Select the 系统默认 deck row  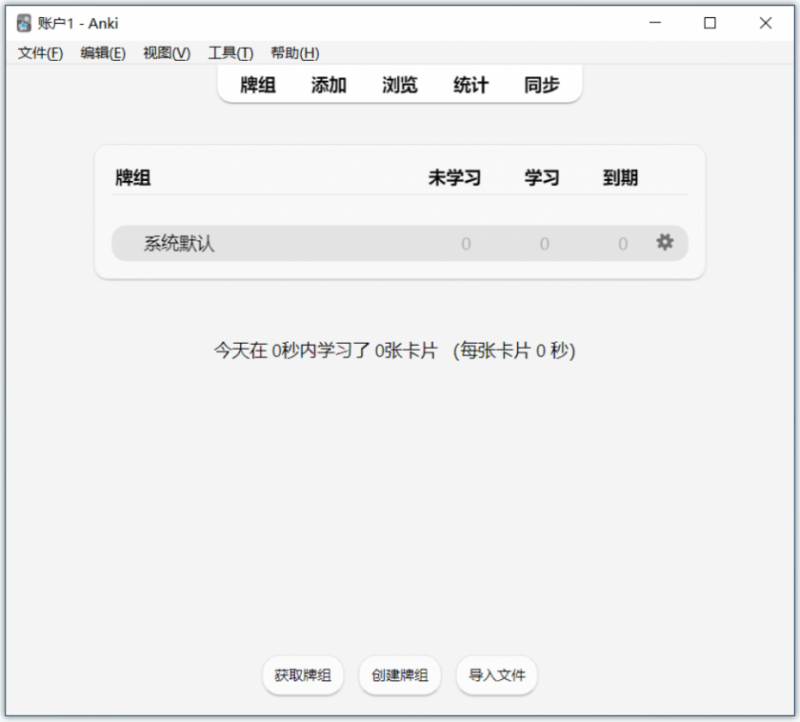click(x=400, y=243)
